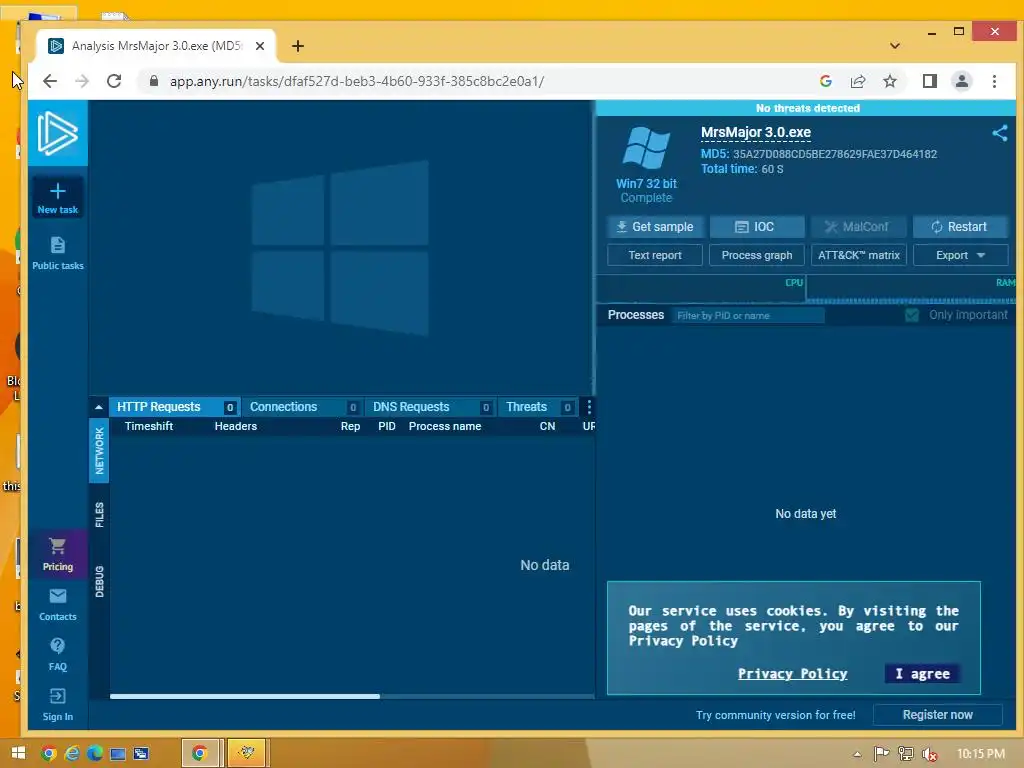Switch to HTTP Requests tab
1024x768 pixels.
174,407
